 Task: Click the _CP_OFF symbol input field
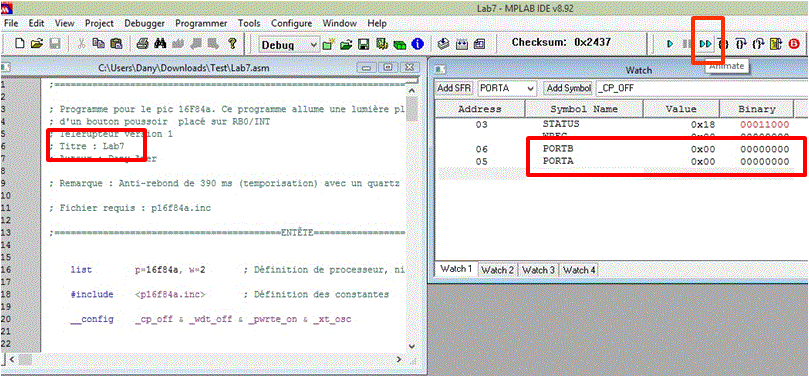[x=702, y=88]
